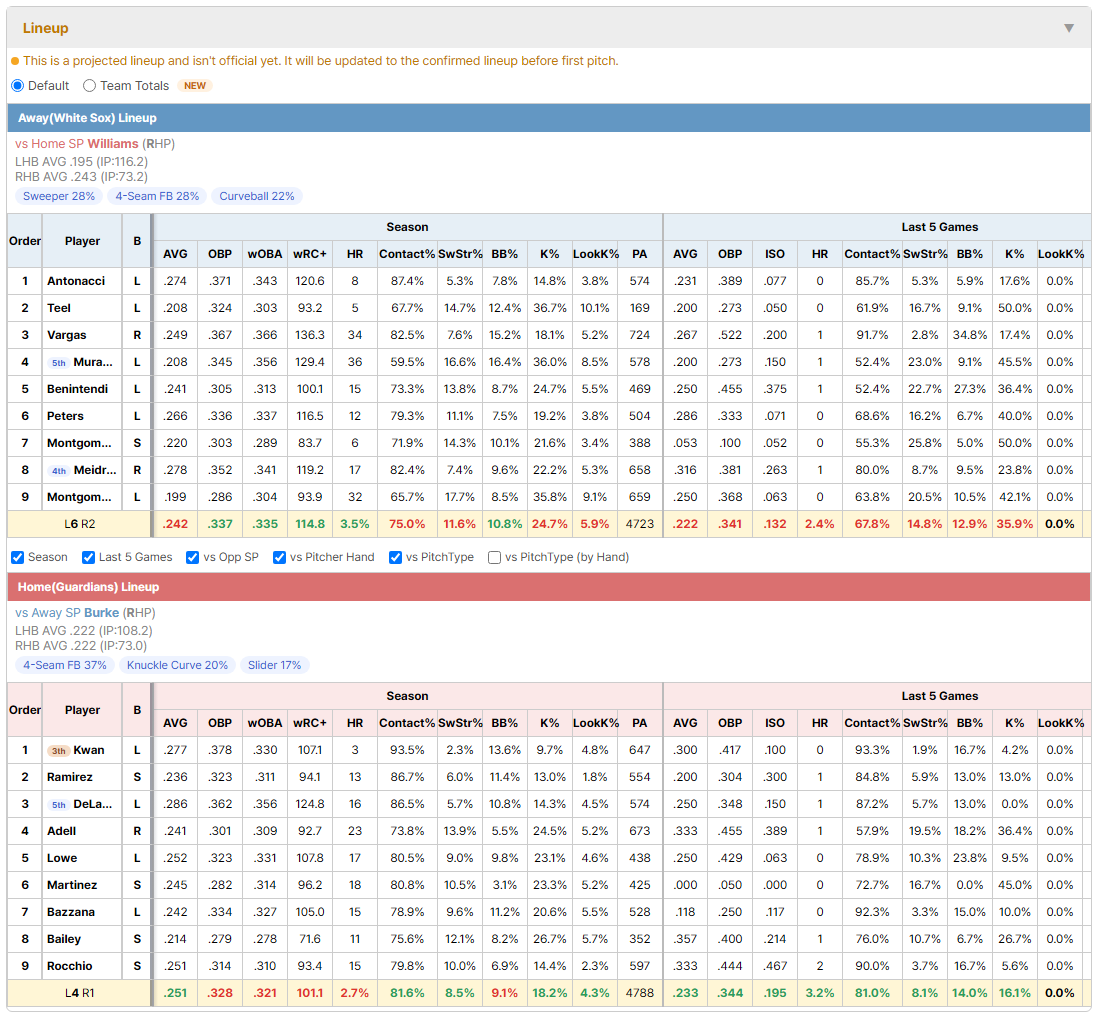Select player Martinez in Guardians lineup
1098x1018 pixels.
pos(72,885)
